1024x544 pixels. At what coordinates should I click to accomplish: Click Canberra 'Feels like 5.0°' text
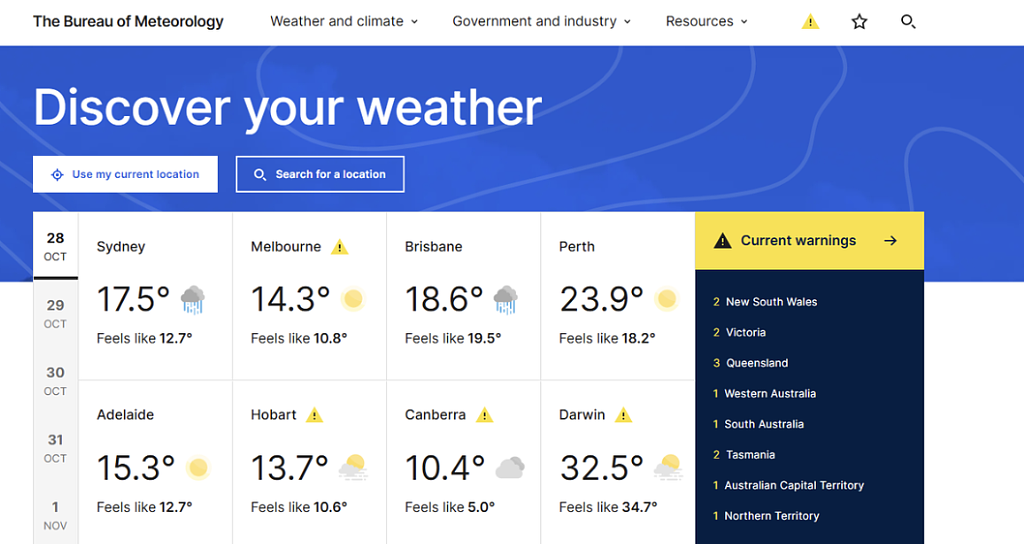(450, 507)
